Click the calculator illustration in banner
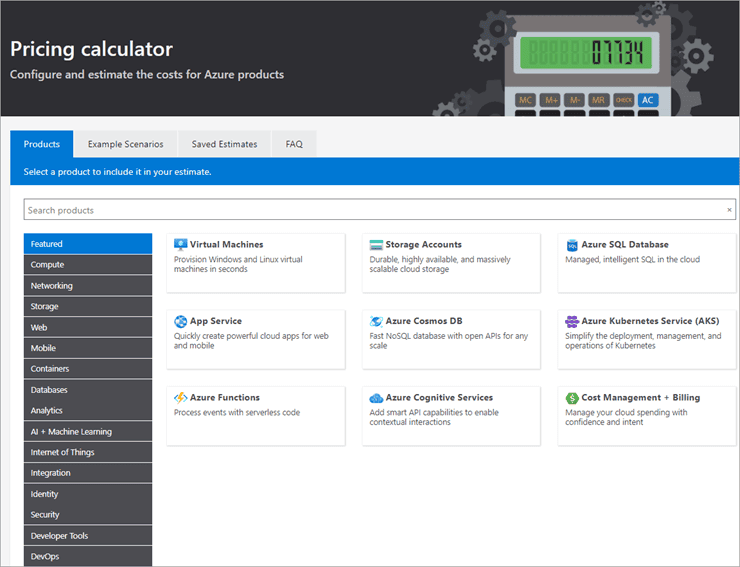This screenshot has height=567, width=740. coord(588,66)
